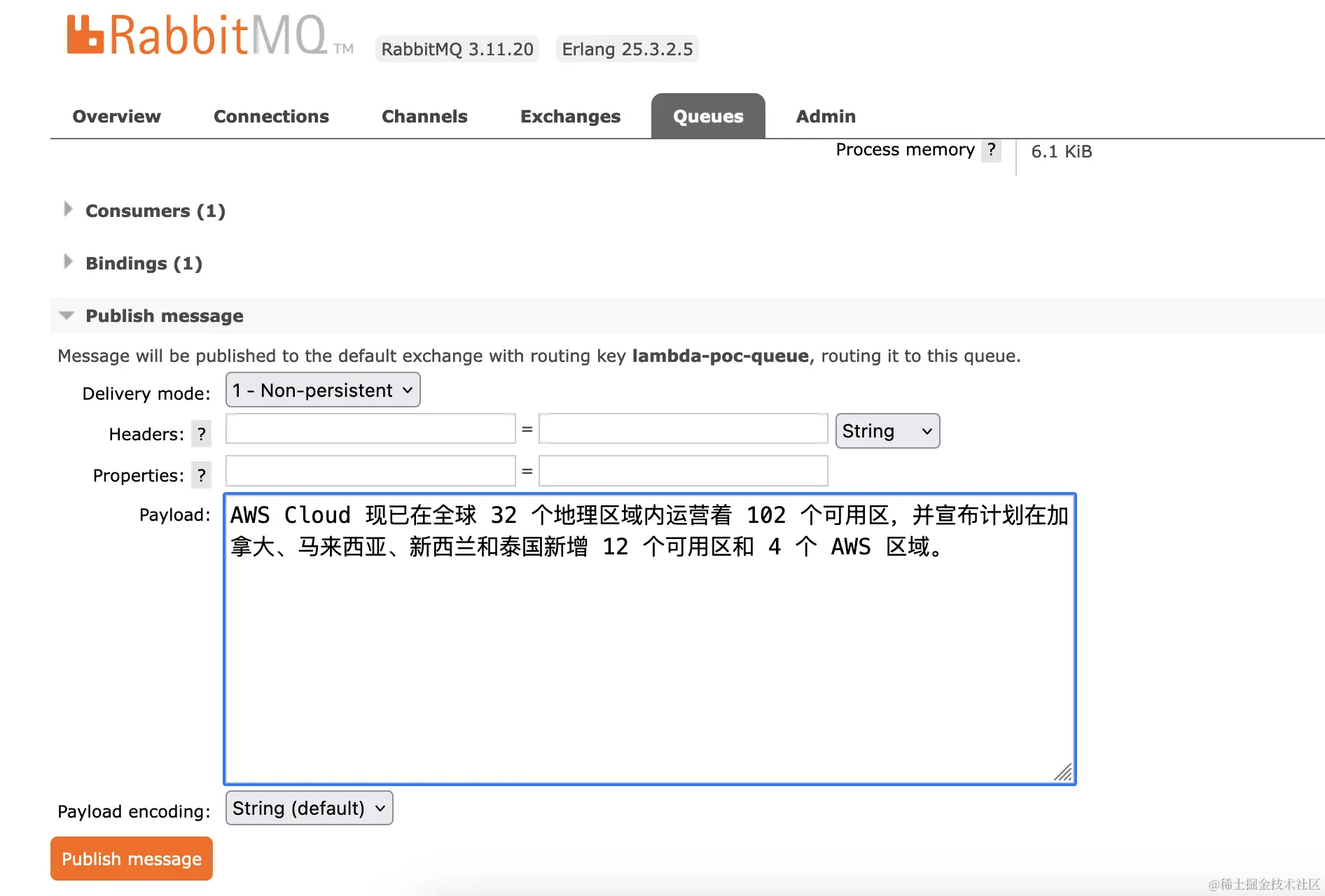Screen dimensions: 1325x896
Task: Click the Process memory help icon
Action: tap(991, 150)
